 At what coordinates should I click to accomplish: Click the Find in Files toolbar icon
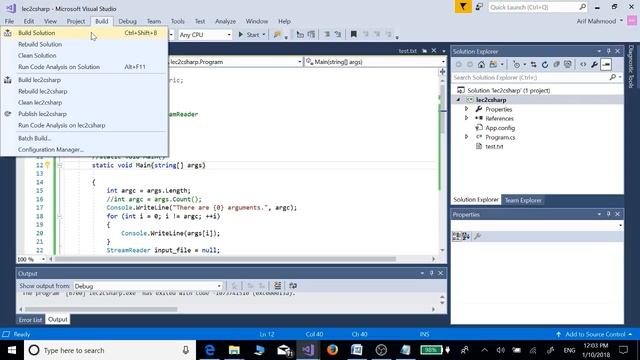click(x=278, y=35)
